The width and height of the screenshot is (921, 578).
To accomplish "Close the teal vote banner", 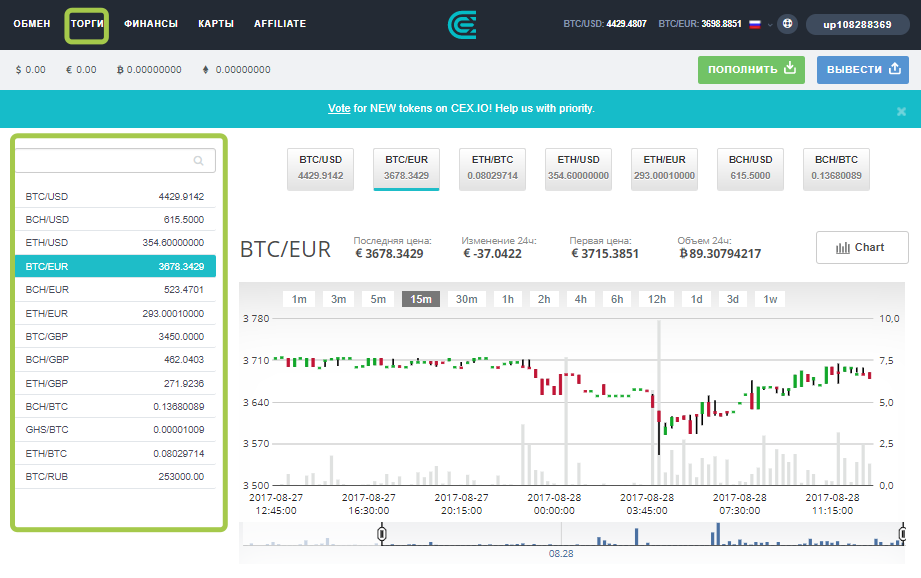I will click(x=901, y=111).
